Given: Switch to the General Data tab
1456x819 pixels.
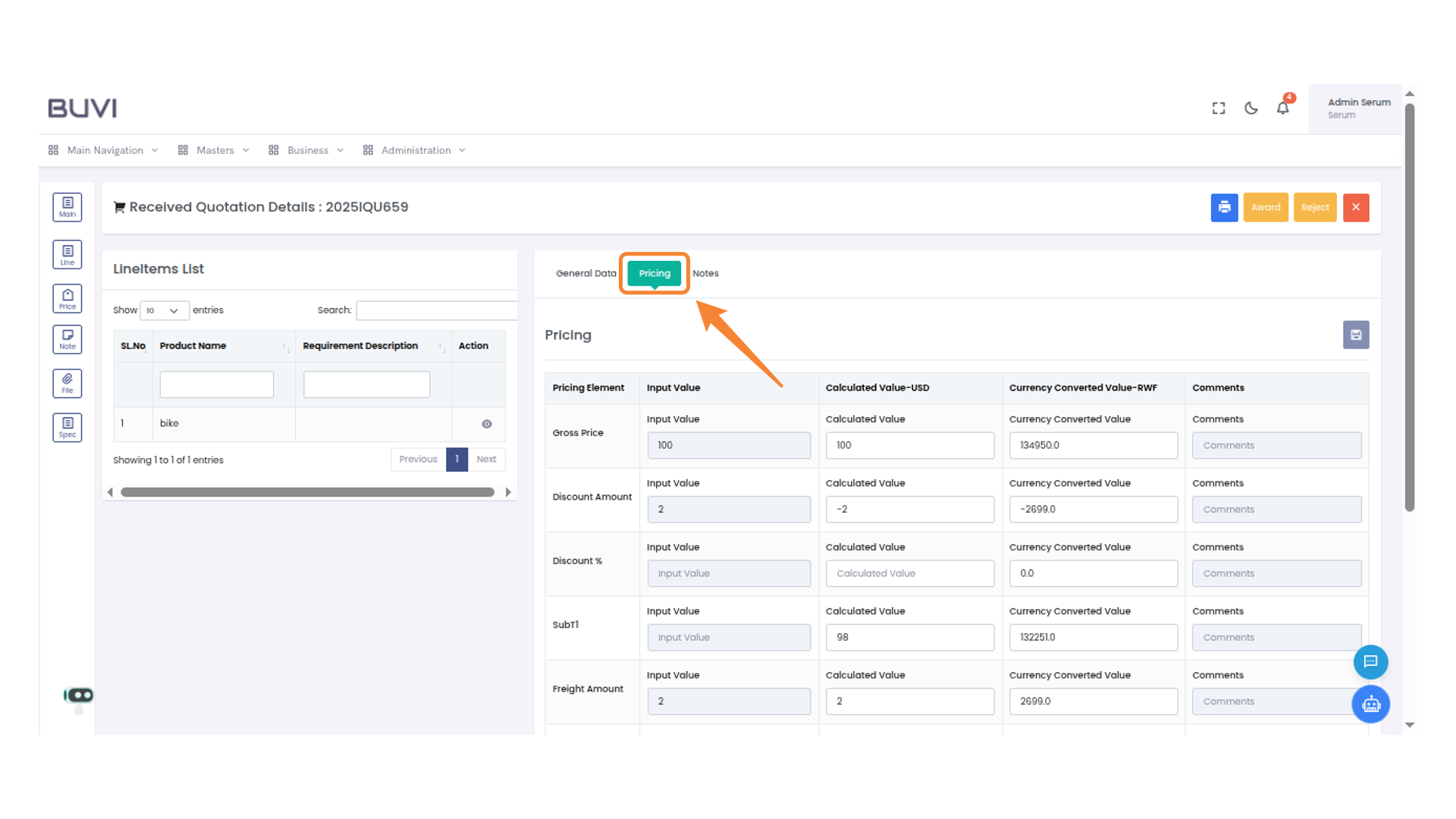Looking at the screenshot, I should (x=585, y=273).
